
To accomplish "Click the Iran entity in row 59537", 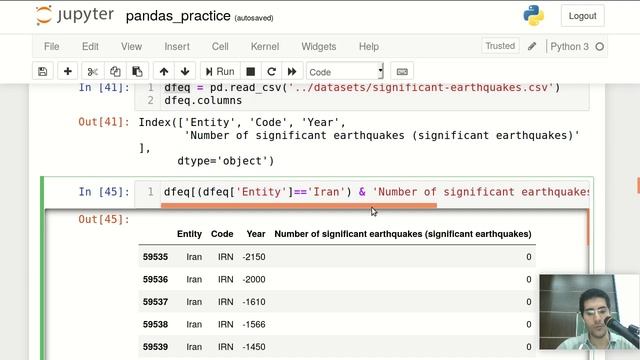I will click(x=194, y=302).
